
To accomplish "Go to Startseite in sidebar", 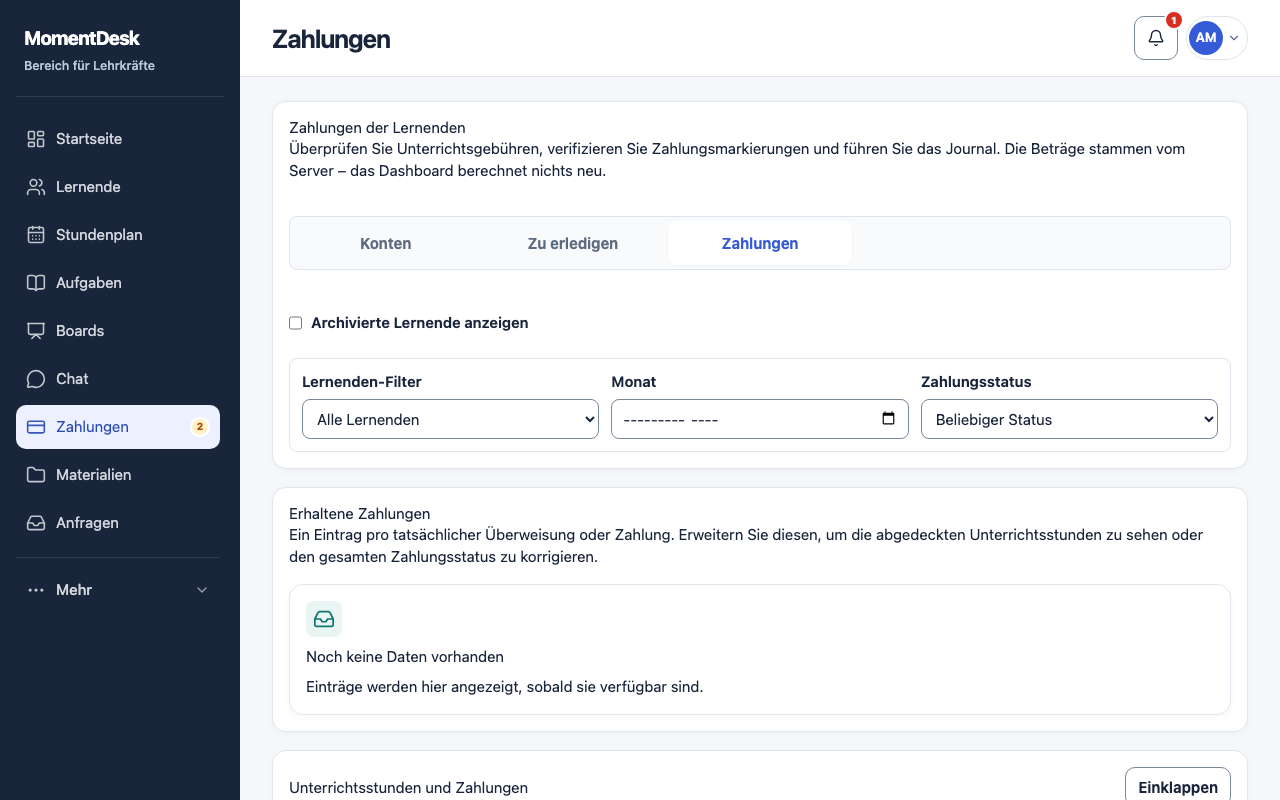I will (118, 139).
